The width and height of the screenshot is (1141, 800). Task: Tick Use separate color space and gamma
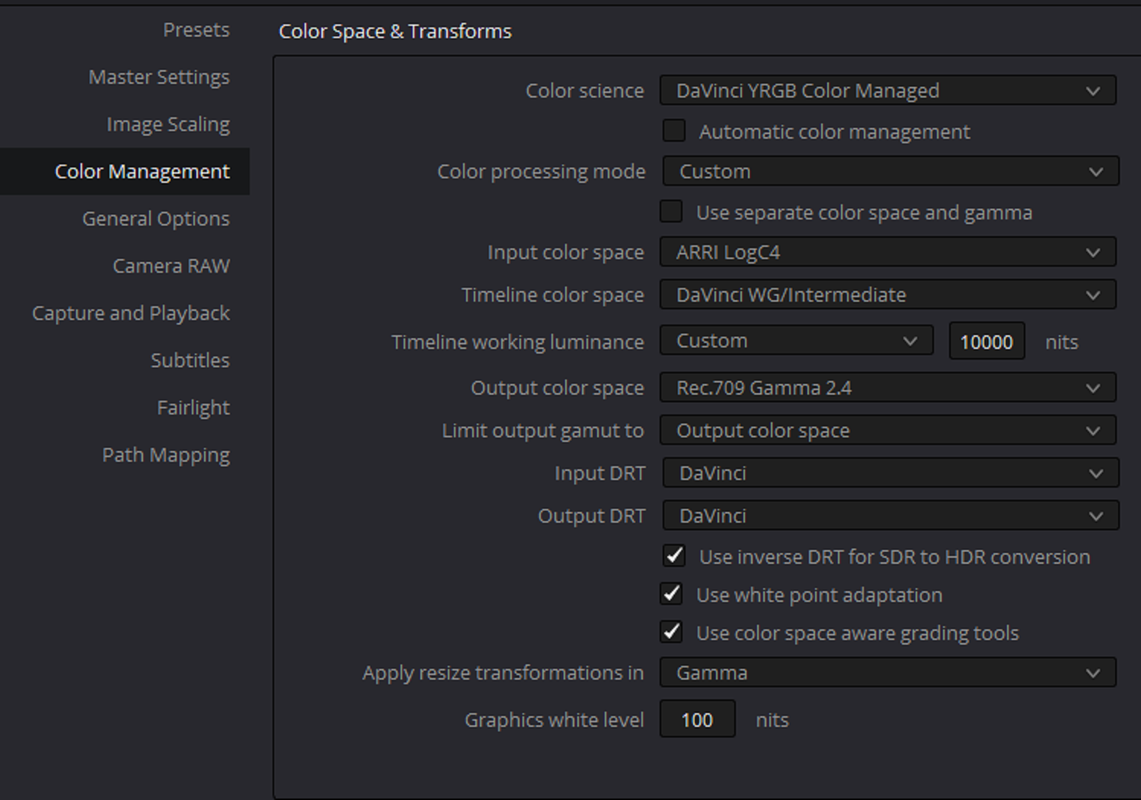coord(671,212)
